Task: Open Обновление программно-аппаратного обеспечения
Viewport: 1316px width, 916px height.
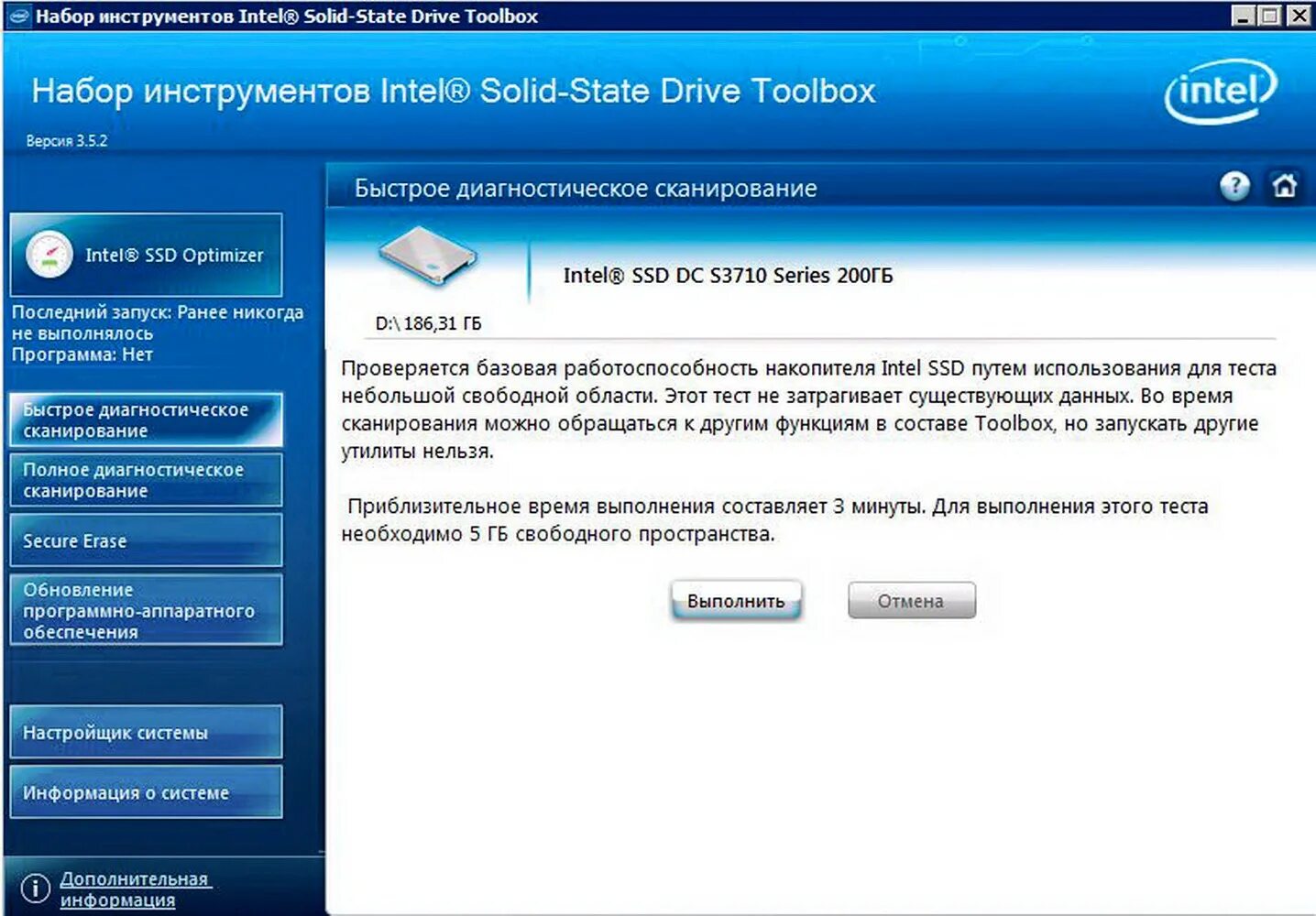Action: tap(146, 610)
